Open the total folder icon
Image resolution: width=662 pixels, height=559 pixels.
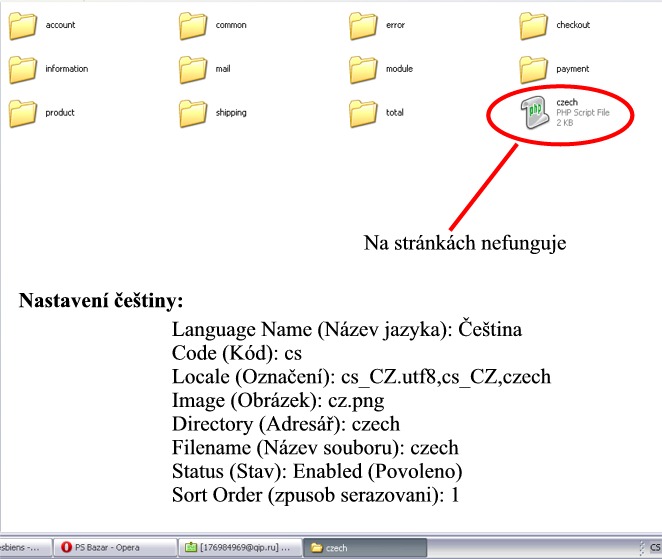pos(363,114)
